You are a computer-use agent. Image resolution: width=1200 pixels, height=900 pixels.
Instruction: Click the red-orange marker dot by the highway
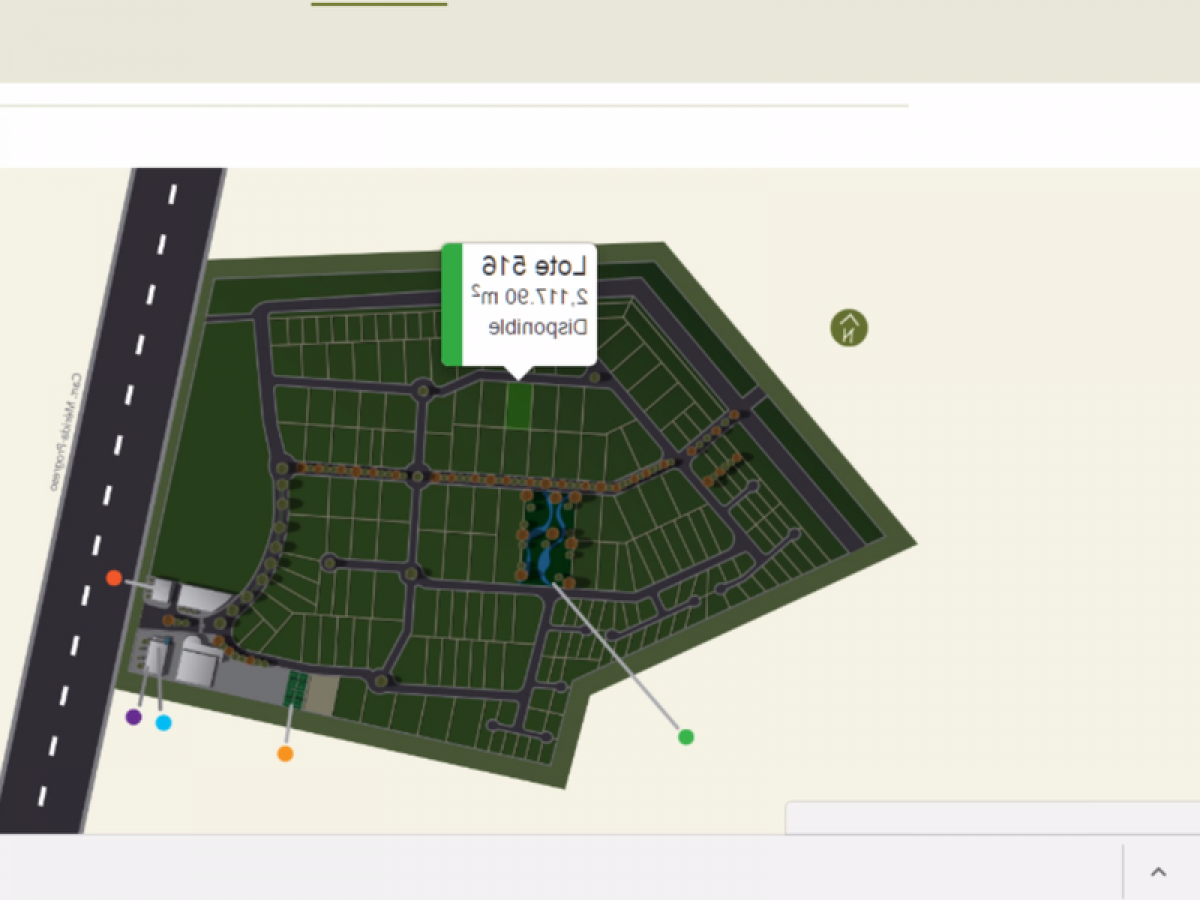coord(114,578)
